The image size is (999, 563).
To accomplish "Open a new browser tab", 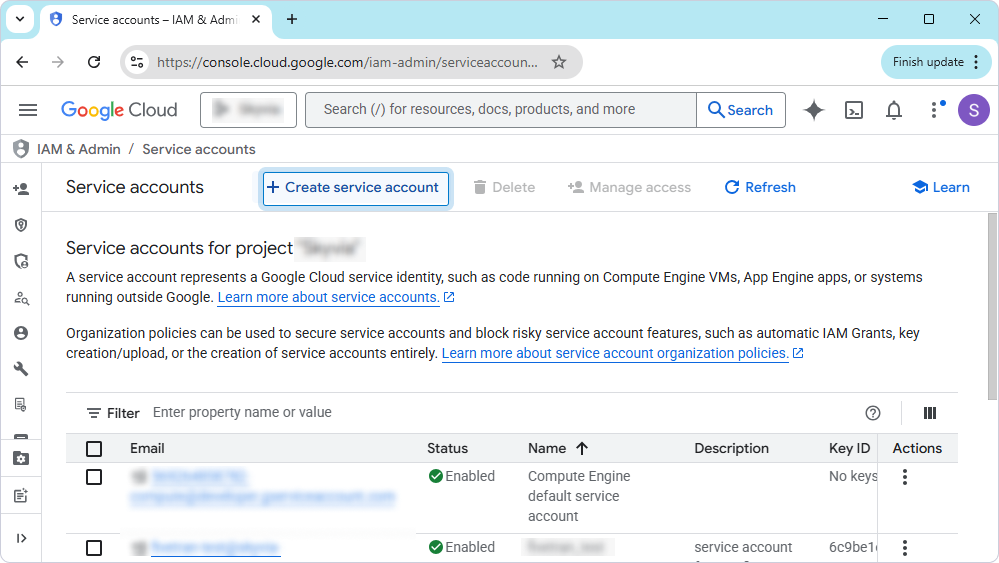I will click(292, 20).
